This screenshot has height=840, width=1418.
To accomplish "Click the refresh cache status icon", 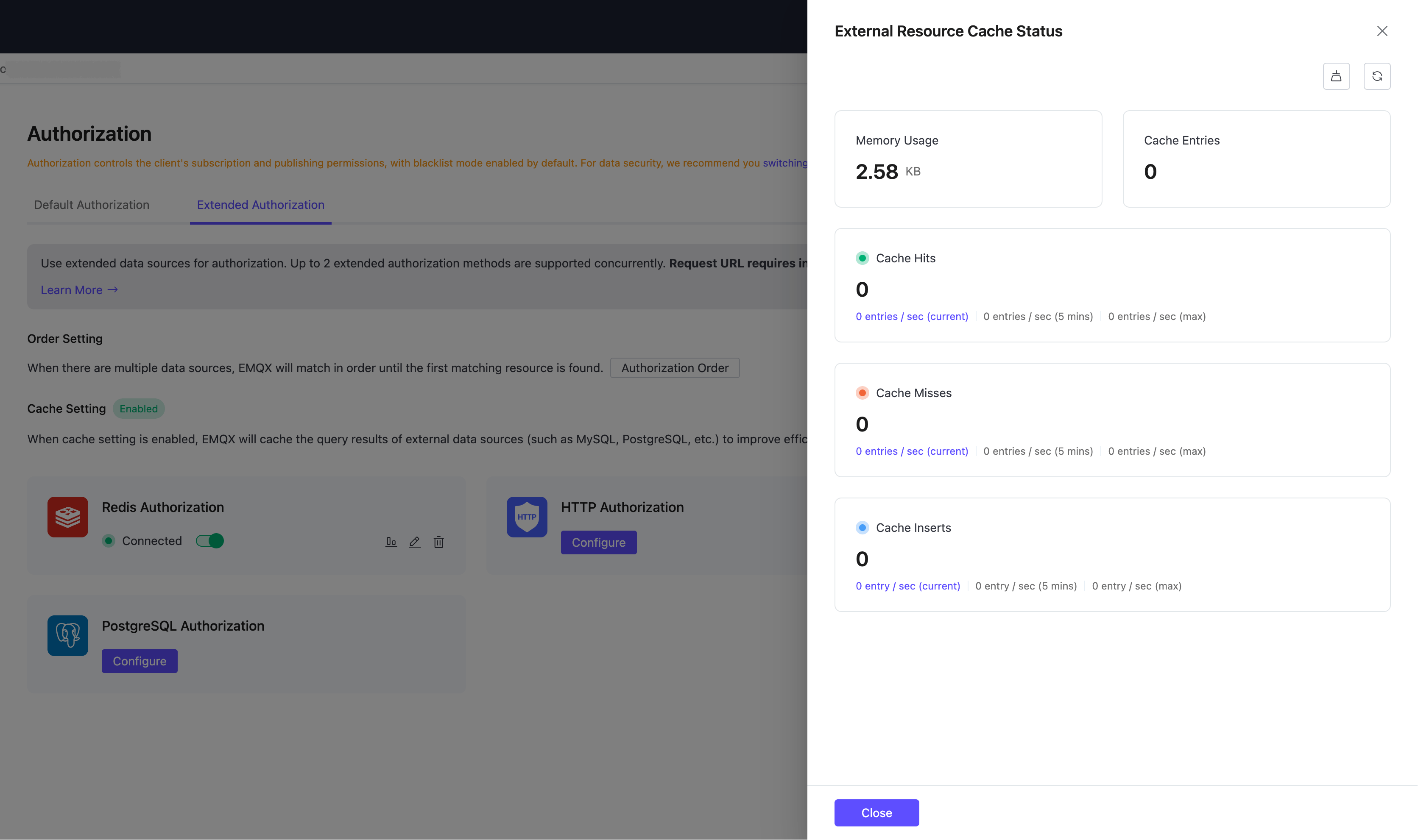I will tap(1377, 76).
